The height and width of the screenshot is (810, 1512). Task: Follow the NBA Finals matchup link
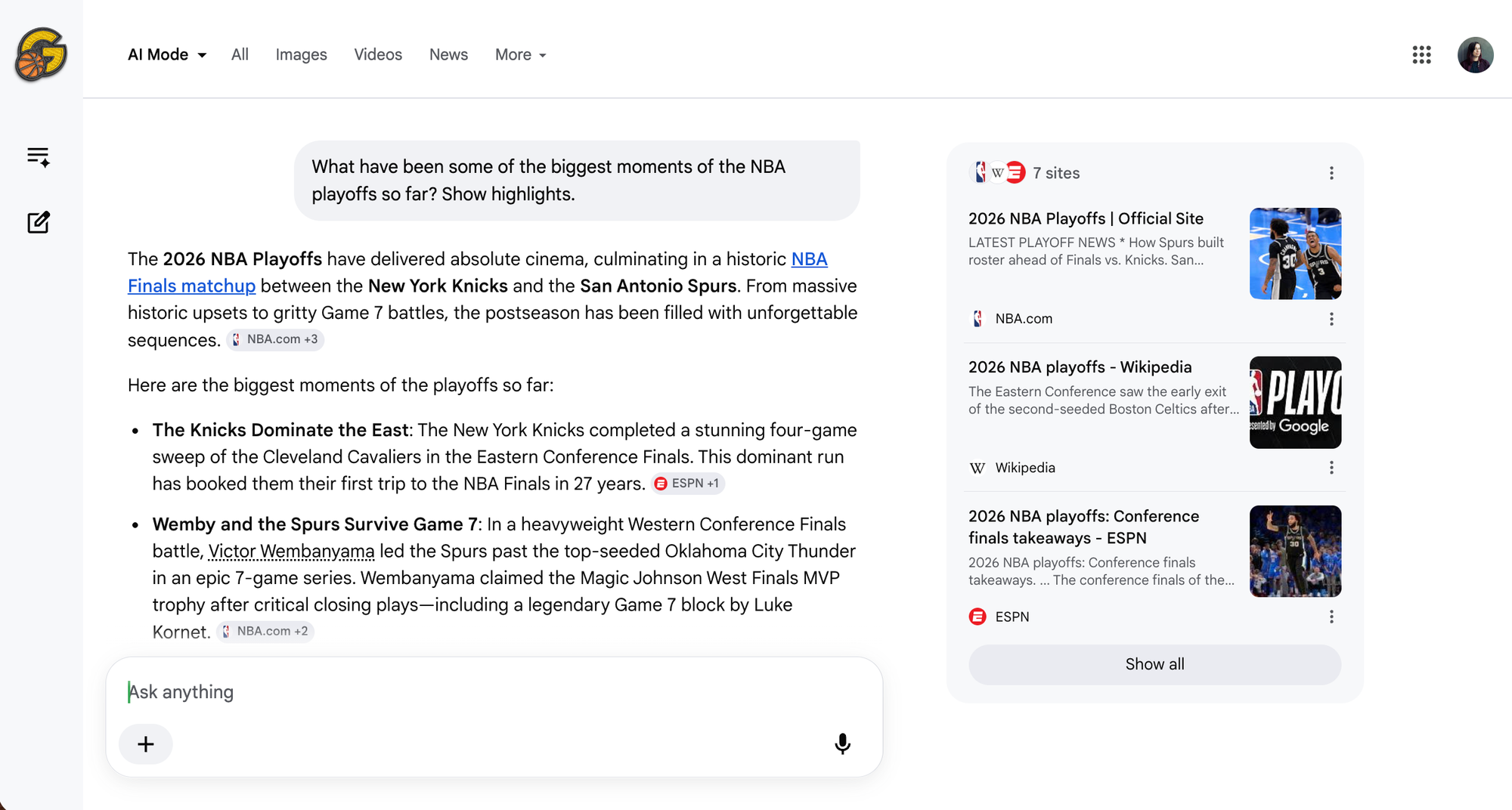[x=191, y=286]
